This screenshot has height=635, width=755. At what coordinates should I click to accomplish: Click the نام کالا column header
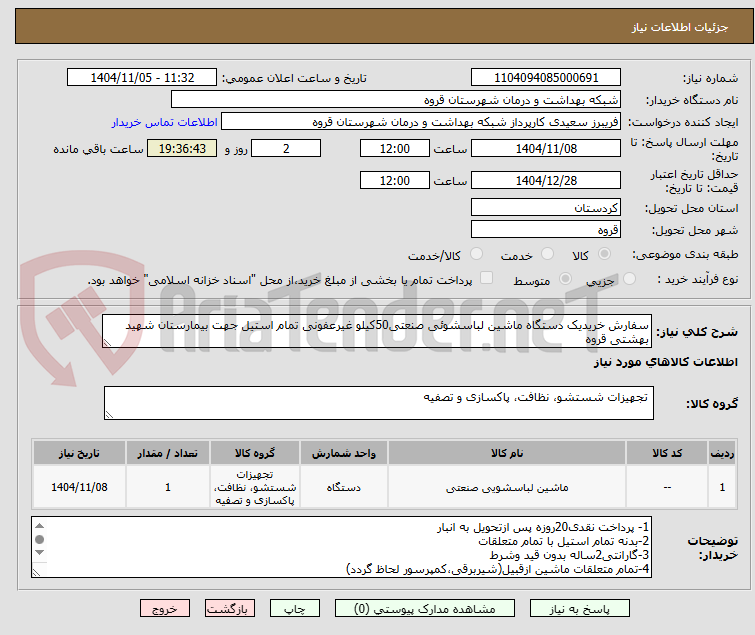pyautogui.click(x=507, y=453)
